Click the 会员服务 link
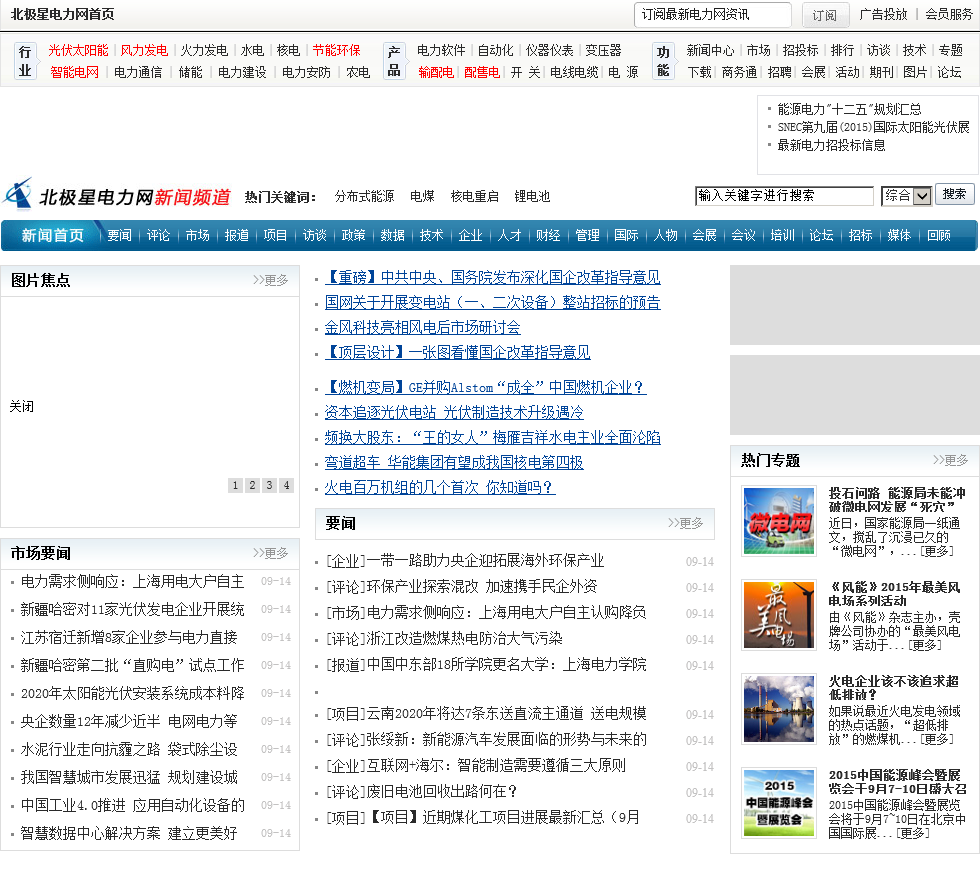The height and width of the screenshot is (891, 980). pyautogui.click(x=949, y=14)
